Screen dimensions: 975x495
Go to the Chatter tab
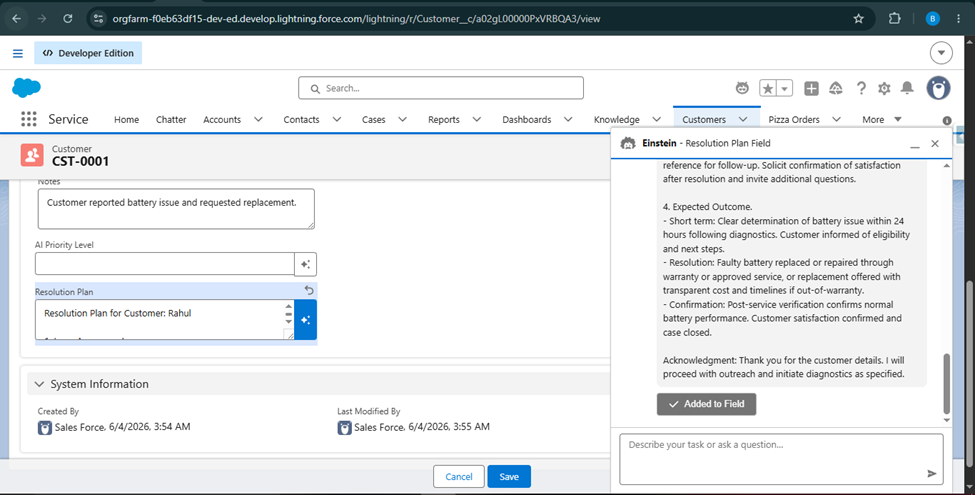171,119
